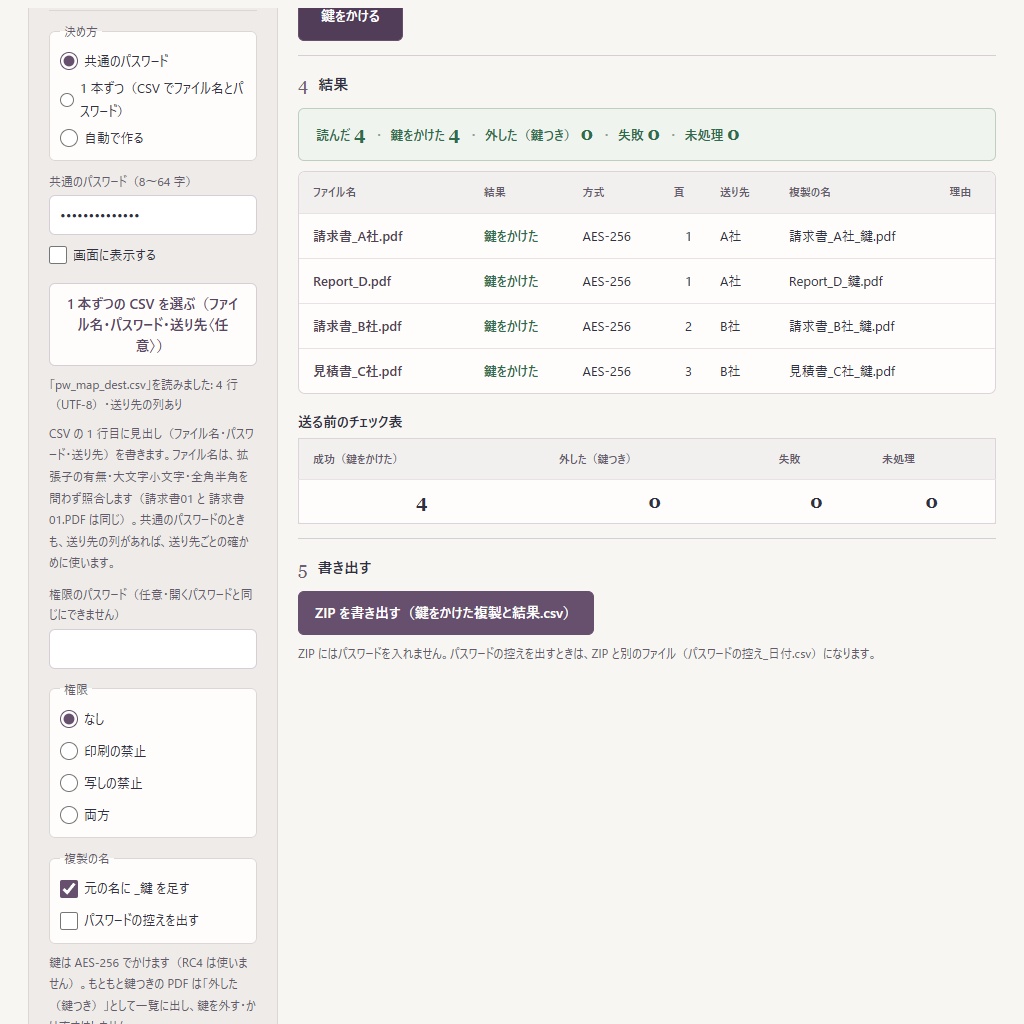Click Report_D.pdf file name cell
Image resolution: width=1024 pixels, height=1024 pixels.
point(352,281)
